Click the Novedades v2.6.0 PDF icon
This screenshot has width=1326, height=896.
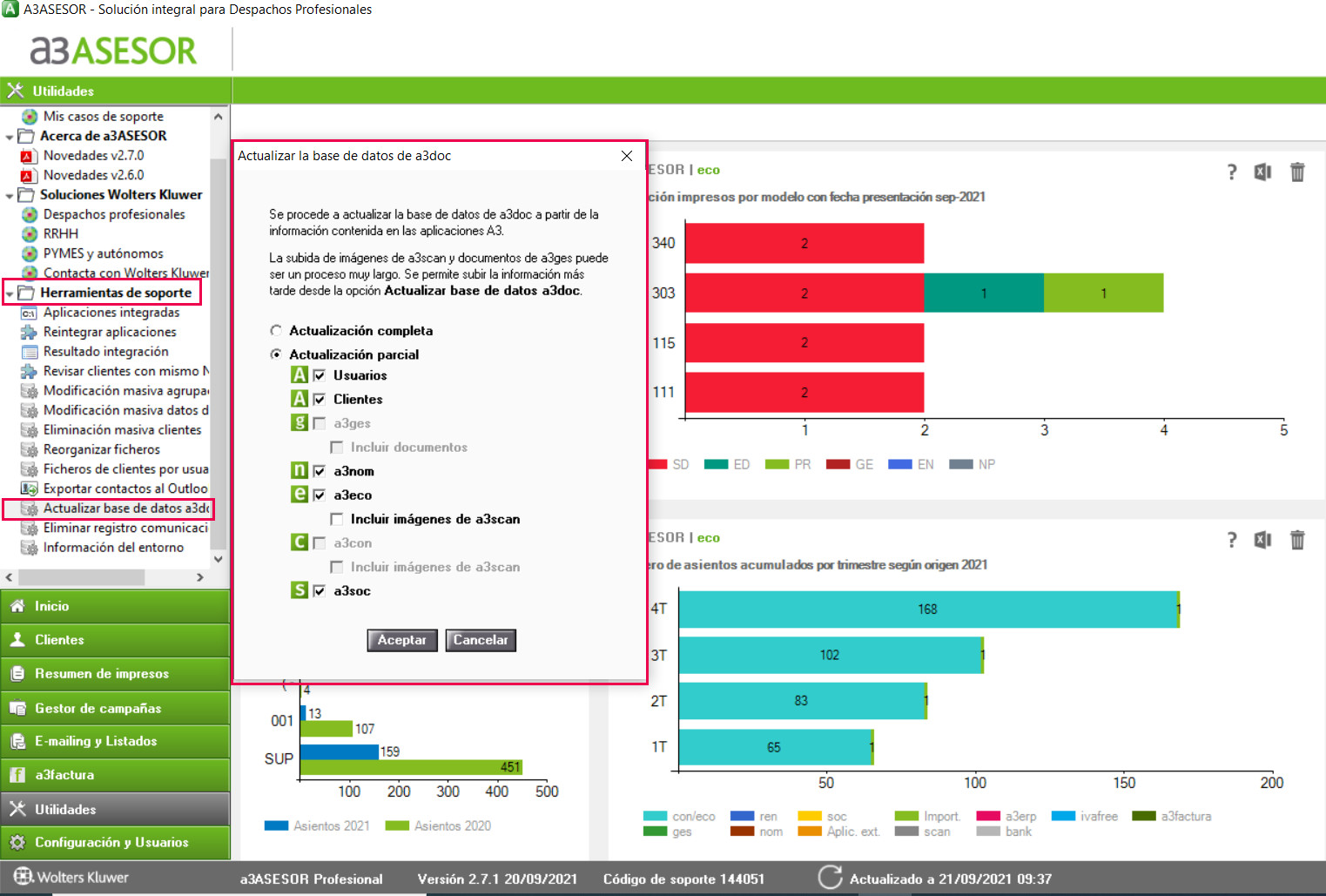tap(29, 176)
